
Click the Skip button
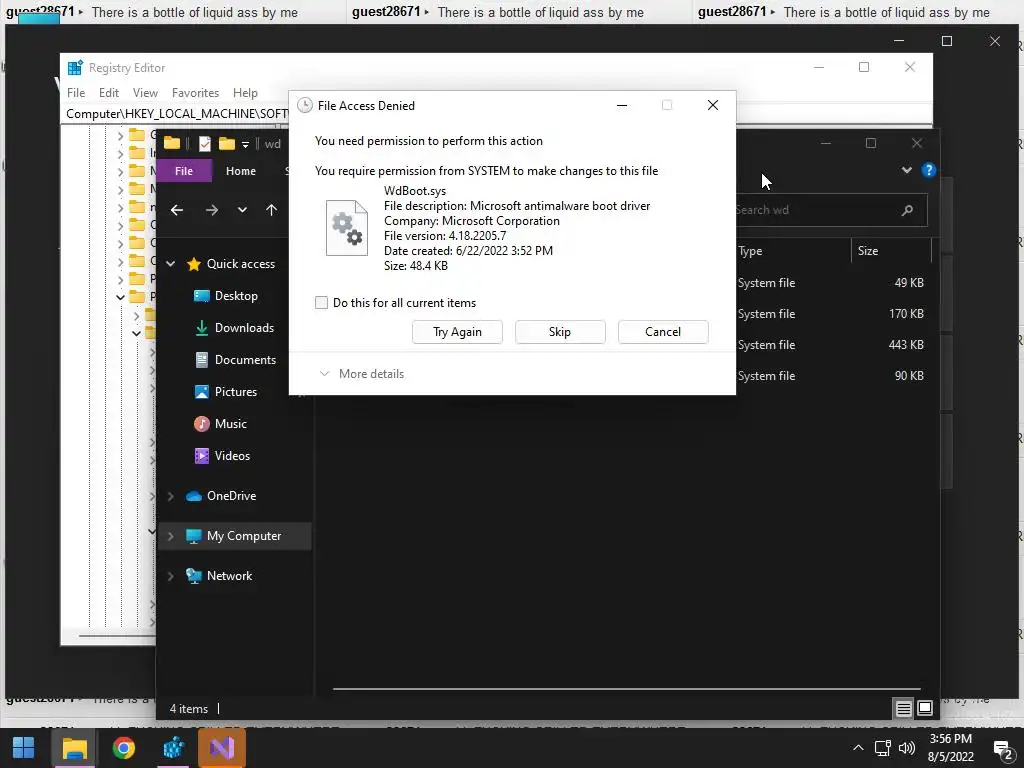click(x=560, y=332)
